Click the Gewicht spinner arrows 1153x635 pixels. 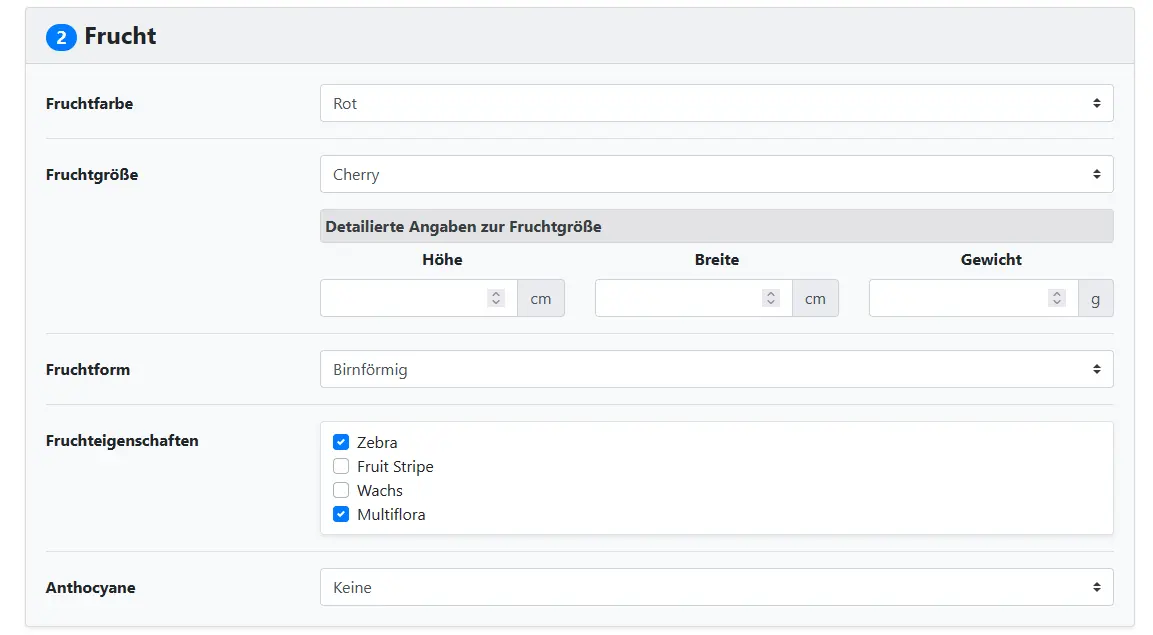(1056, 298)
